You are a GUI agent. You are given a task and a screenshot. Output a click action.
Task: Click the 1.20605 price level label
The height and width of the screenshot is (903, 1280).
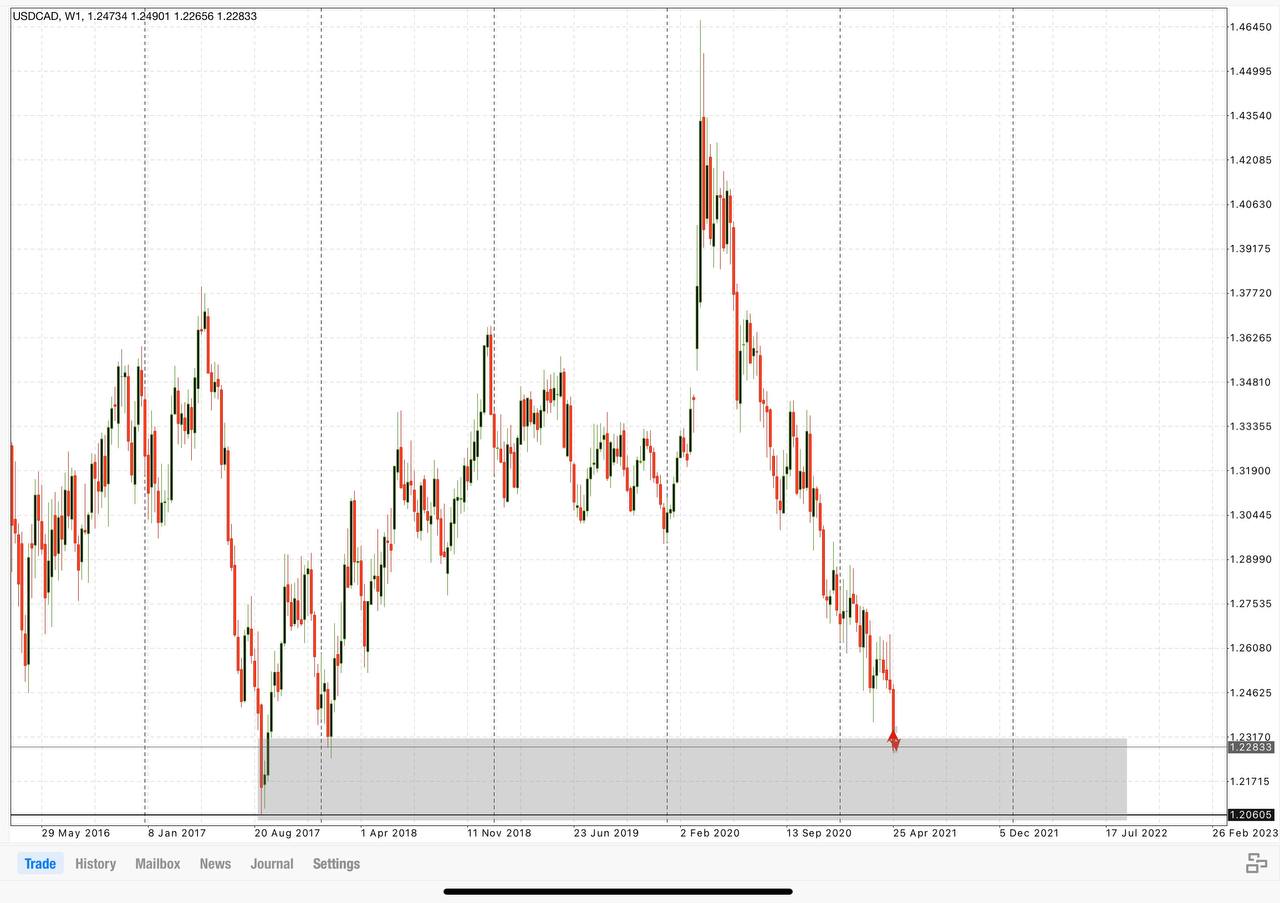pyautogui.click(x=1251, y=815)
